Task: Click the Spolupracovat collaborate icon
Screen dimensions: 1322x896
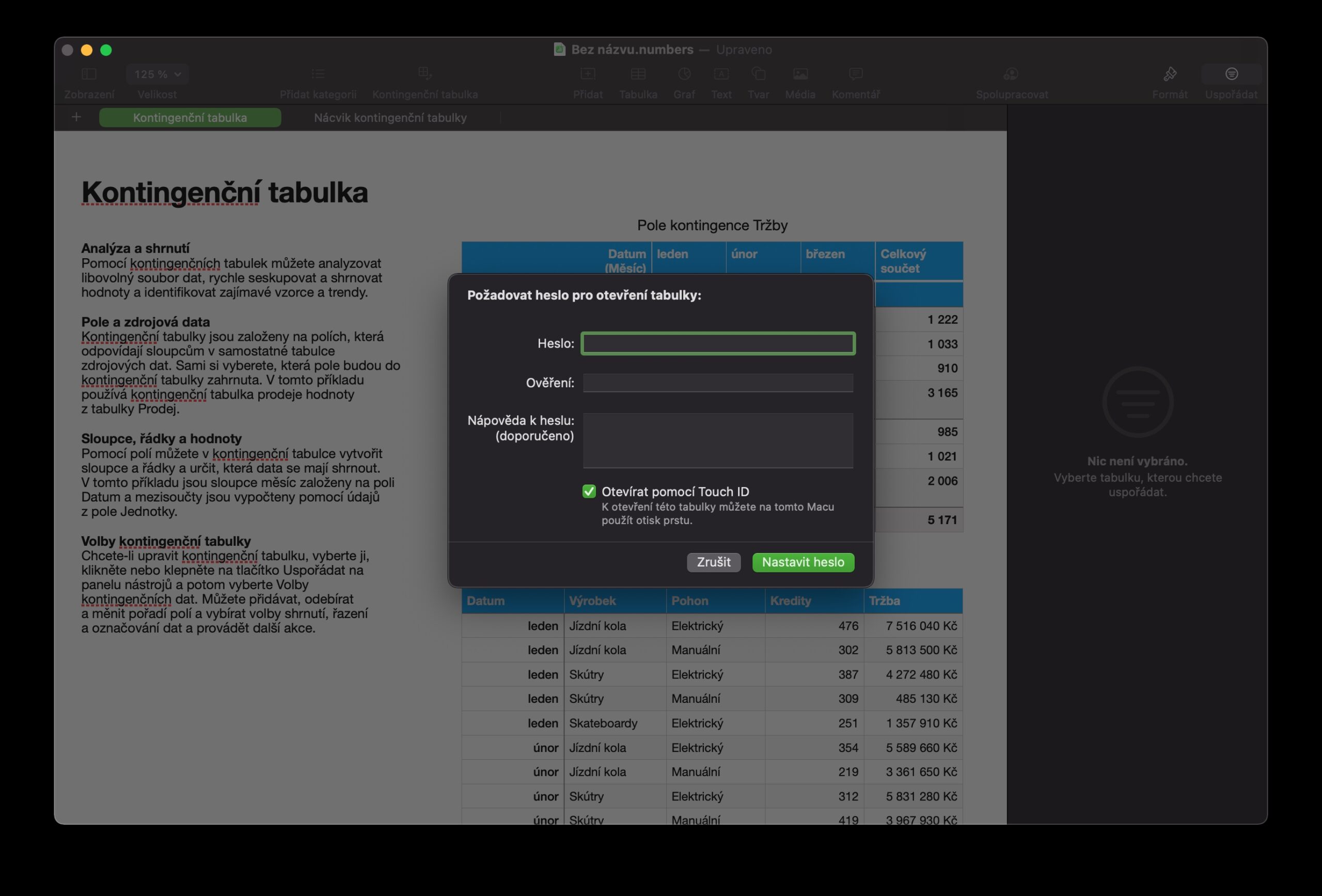Action: 1011,74
